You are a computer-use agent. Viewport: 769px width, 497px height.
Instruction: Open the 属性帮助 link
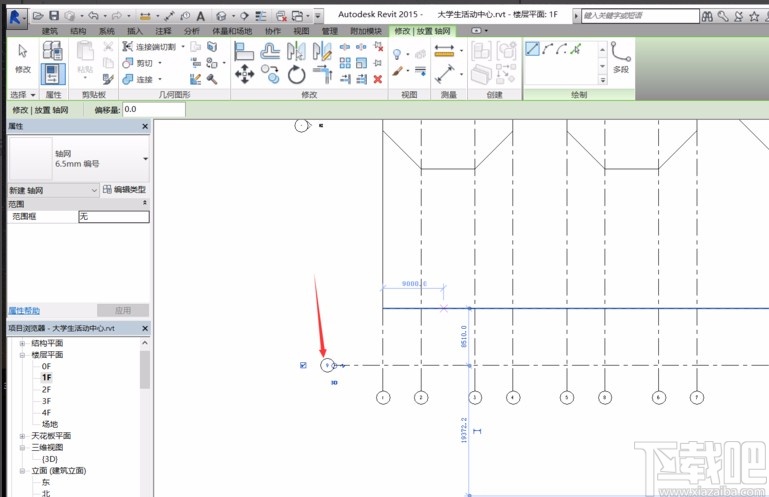pyautogui.click(x=24, y=311)
